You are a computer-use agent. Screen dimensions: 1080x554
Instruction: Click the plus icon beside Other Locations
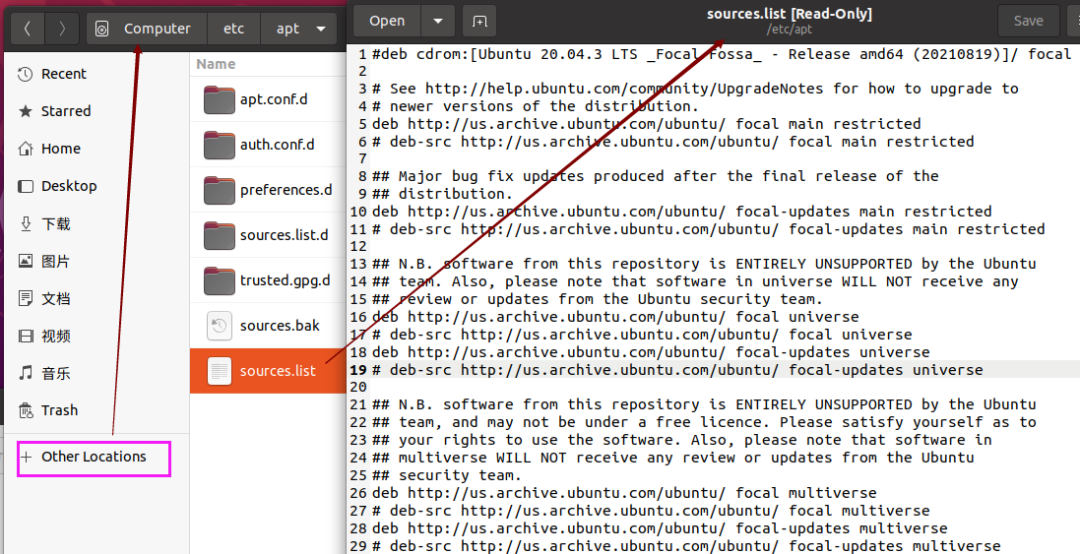pyautogui.click(x=26, y=457)
